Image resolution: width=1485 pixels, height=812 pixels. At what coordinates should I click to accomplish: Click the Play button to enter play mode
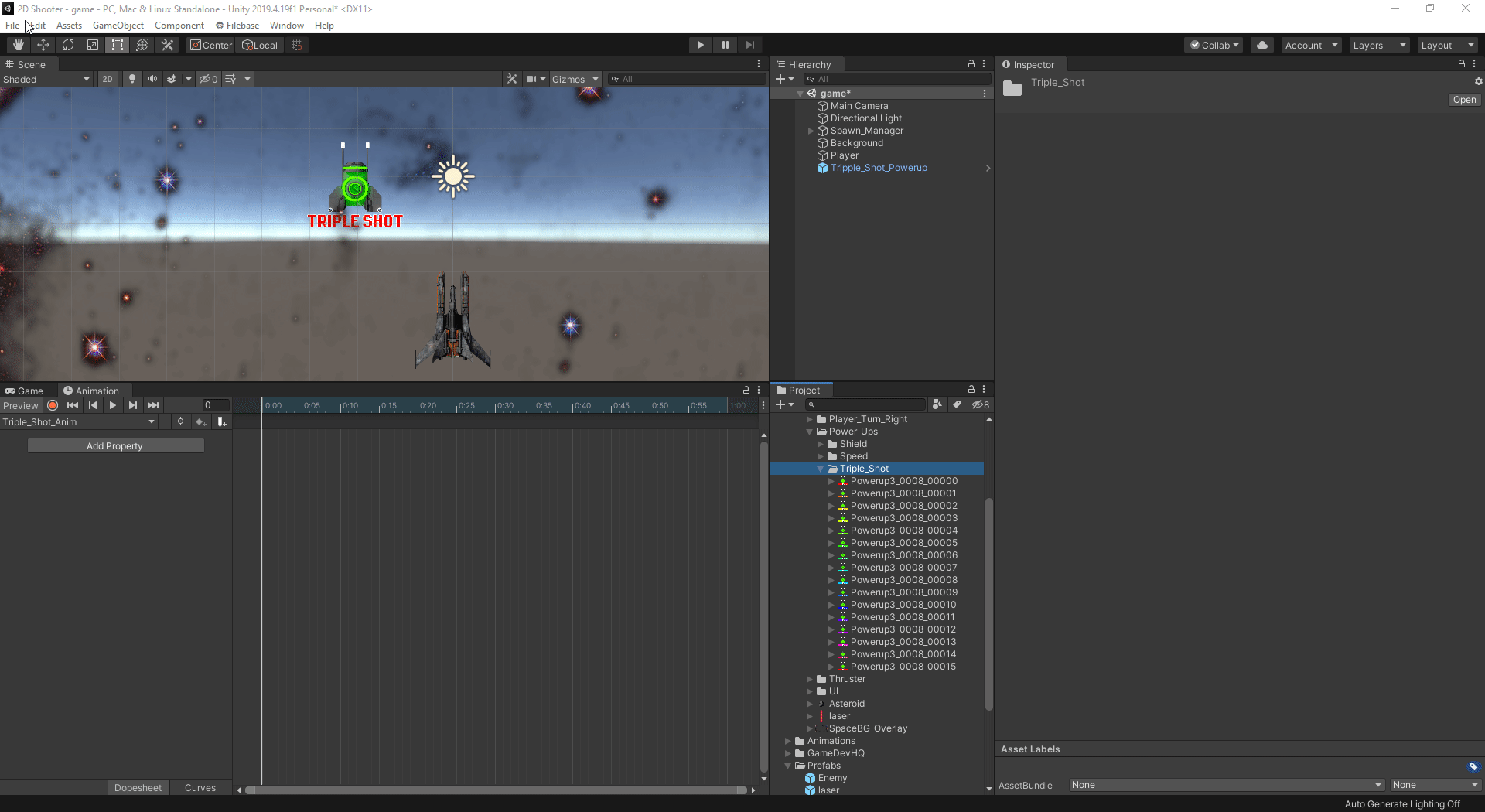(x=700, y=45)
